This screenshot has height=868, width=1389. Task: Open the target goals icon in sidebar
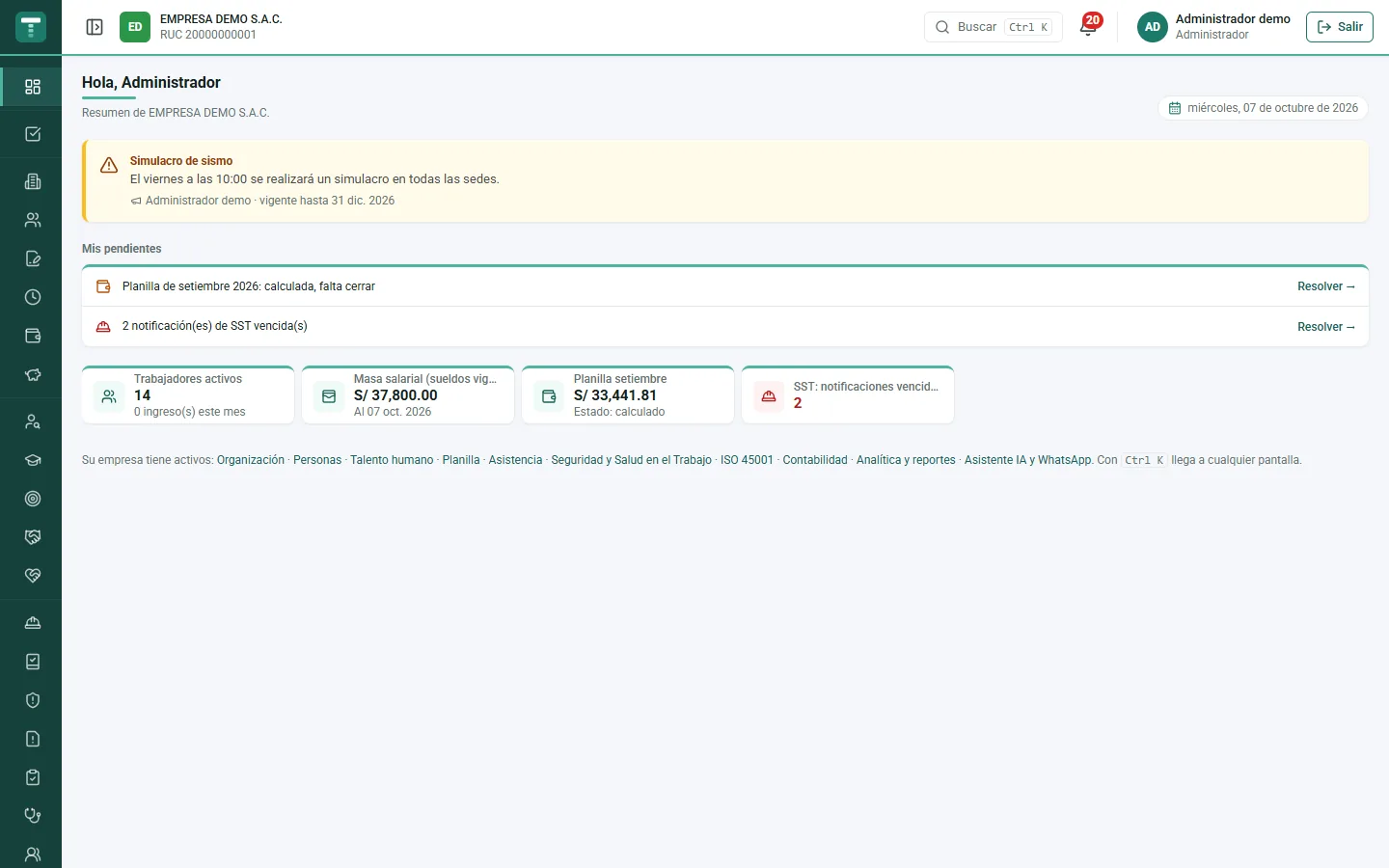(x=33, y=499)
